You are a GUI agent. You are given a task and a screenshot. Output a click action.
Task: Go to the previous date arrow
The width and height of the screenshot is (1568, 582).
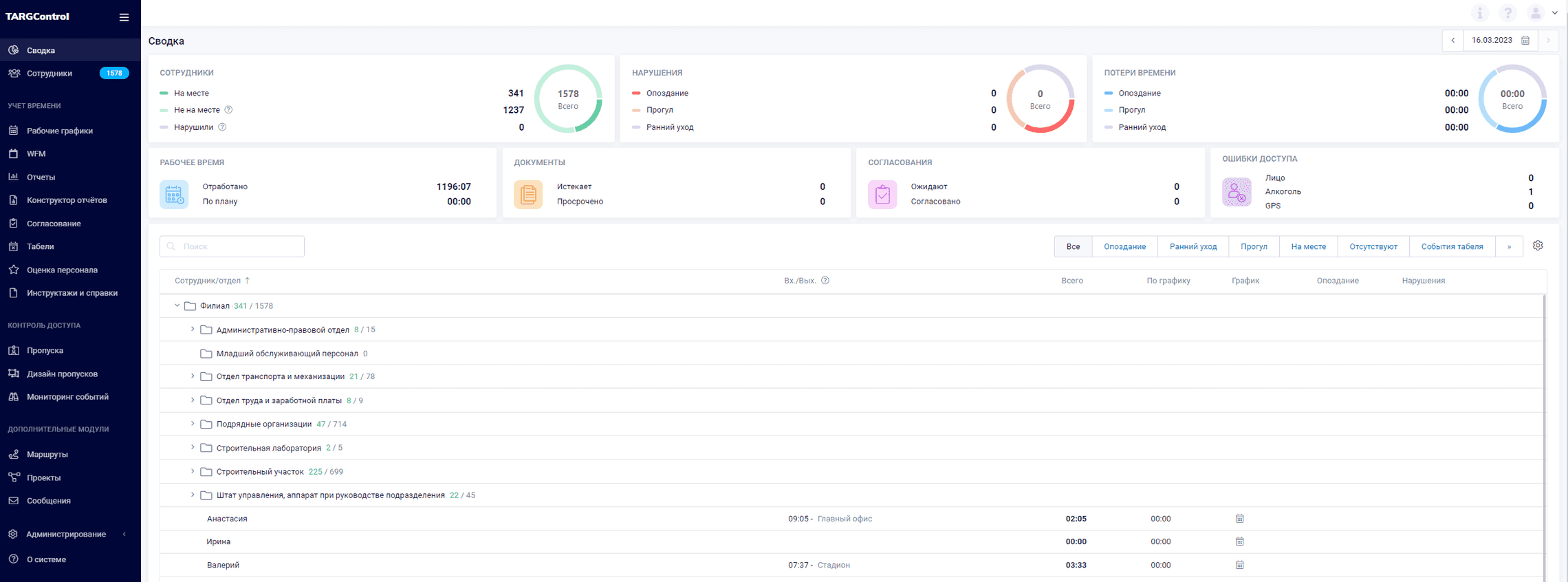(x=1452, y=41)
